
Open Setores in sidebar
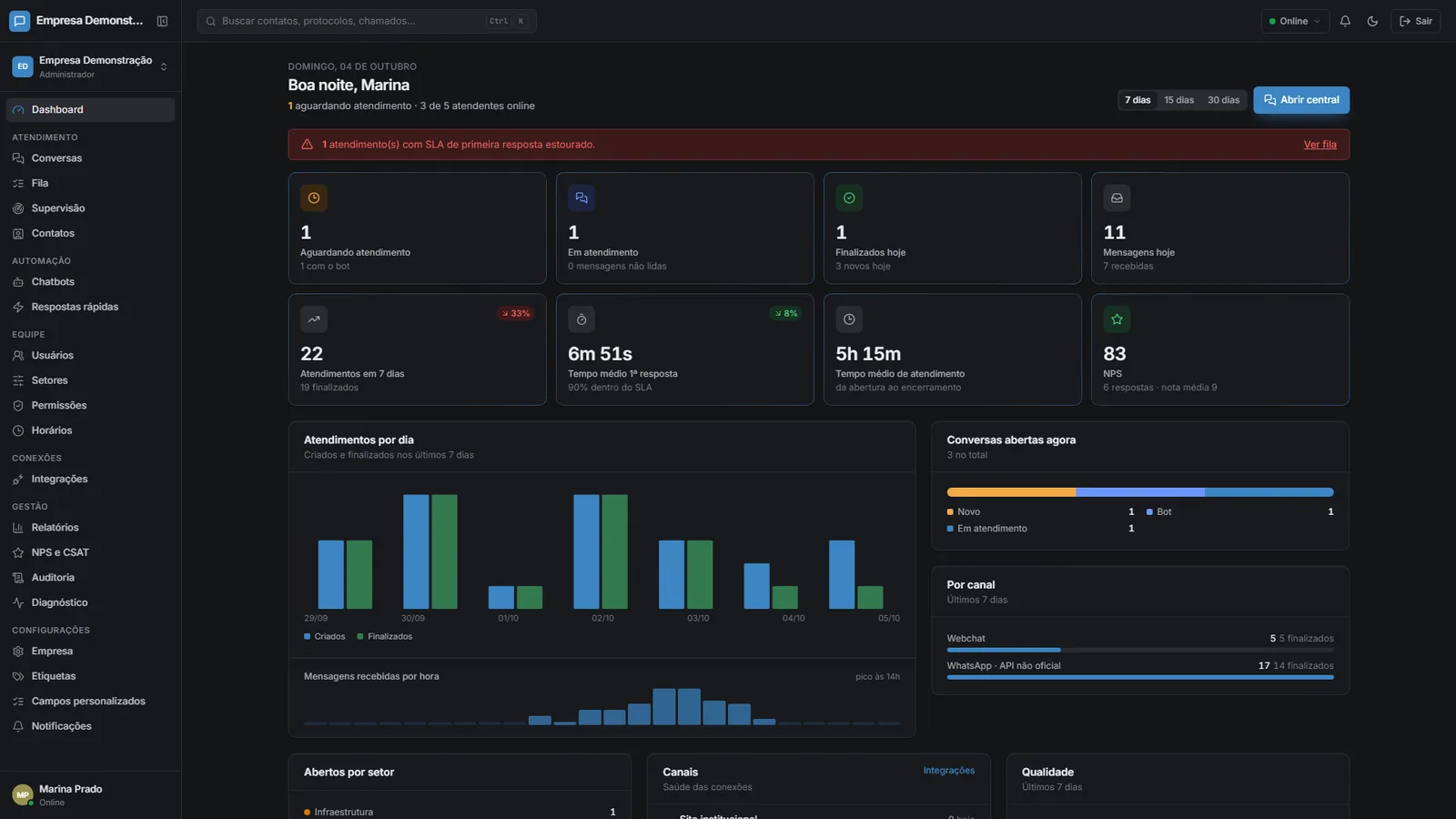(x=90, y=380)
